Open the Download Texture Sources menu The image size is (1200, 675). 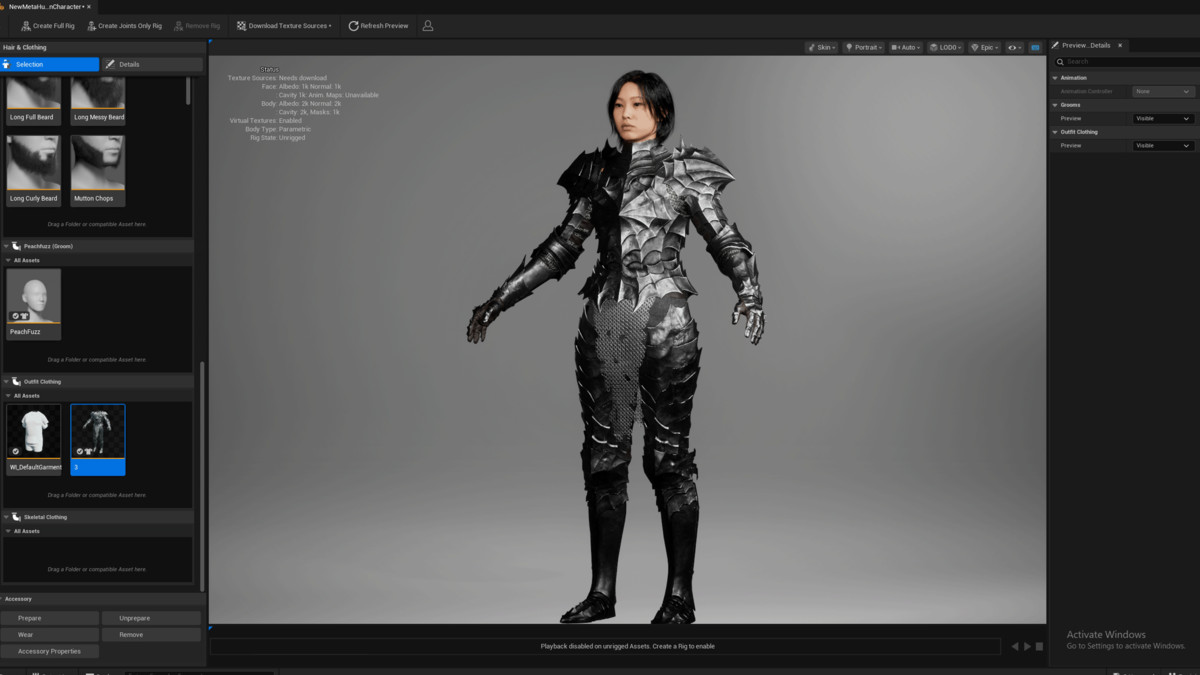284,26
